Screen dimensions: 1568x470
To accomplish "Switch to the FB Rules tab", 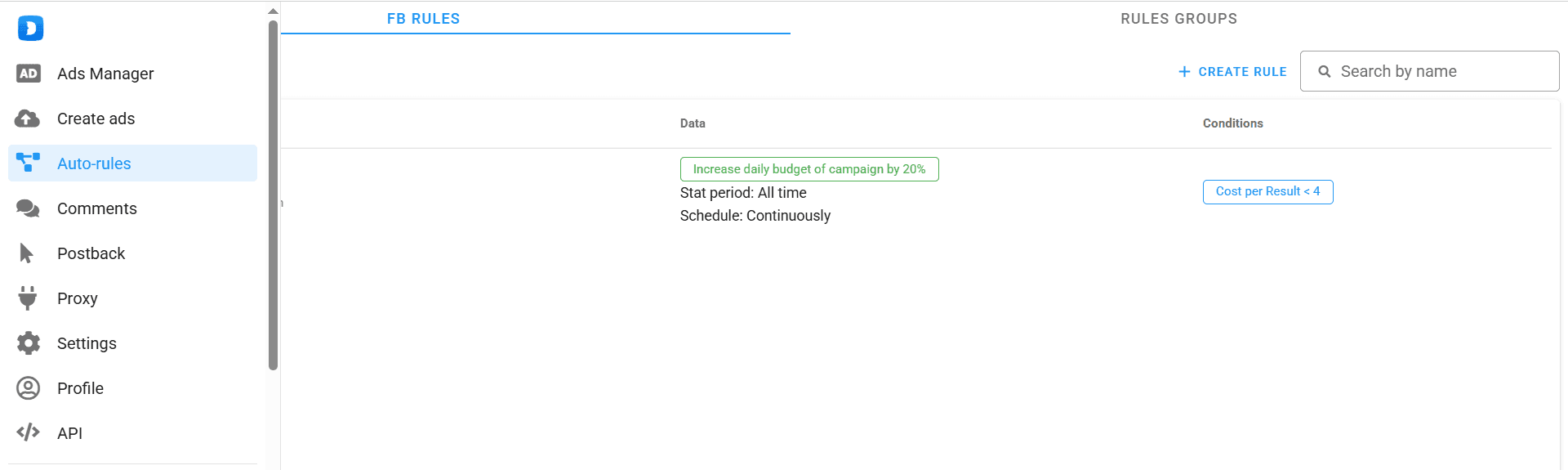I will (423, 19).
